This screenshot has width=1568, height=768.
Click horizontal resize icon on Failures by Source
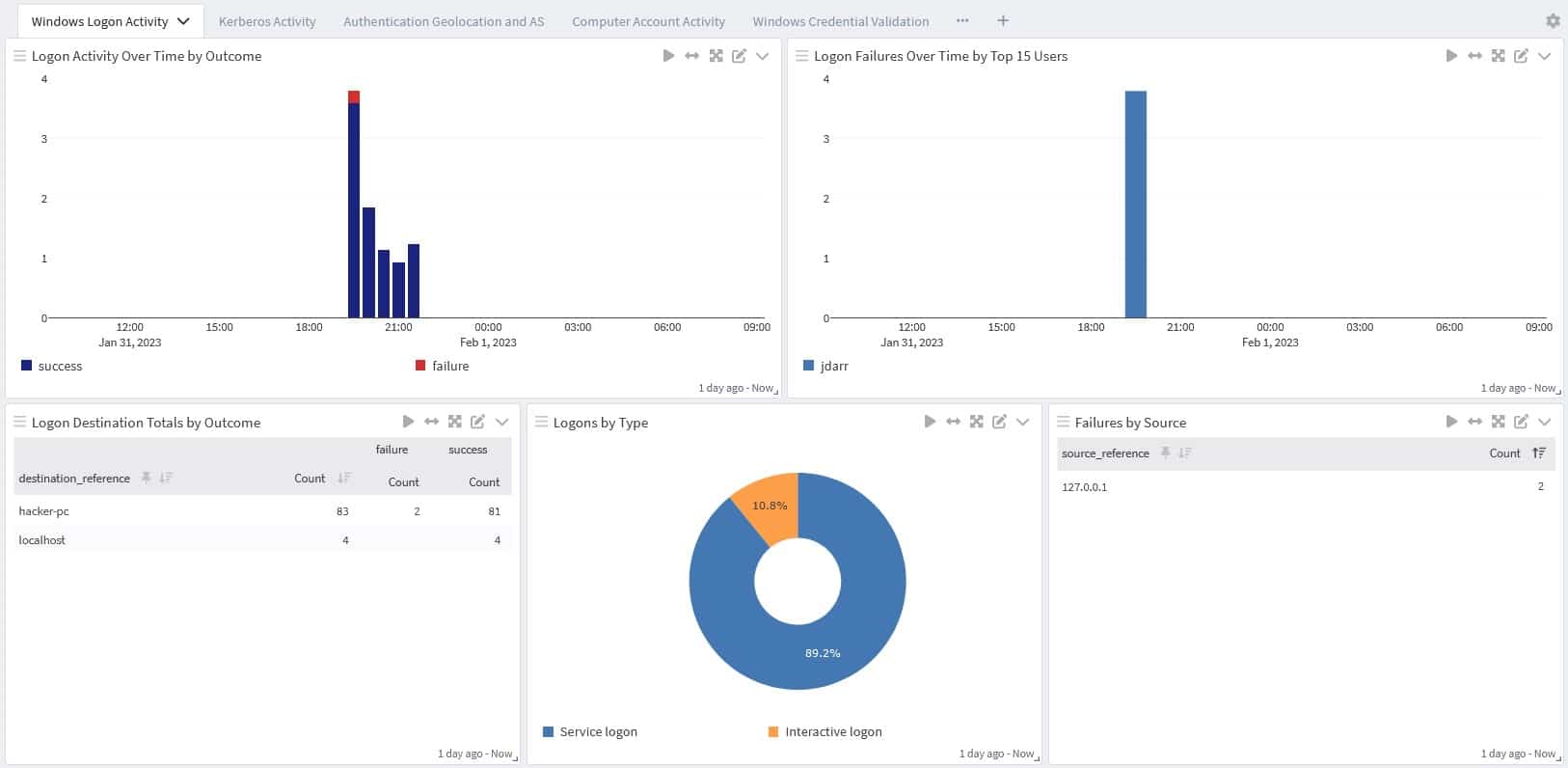(x=1474, y=422)
